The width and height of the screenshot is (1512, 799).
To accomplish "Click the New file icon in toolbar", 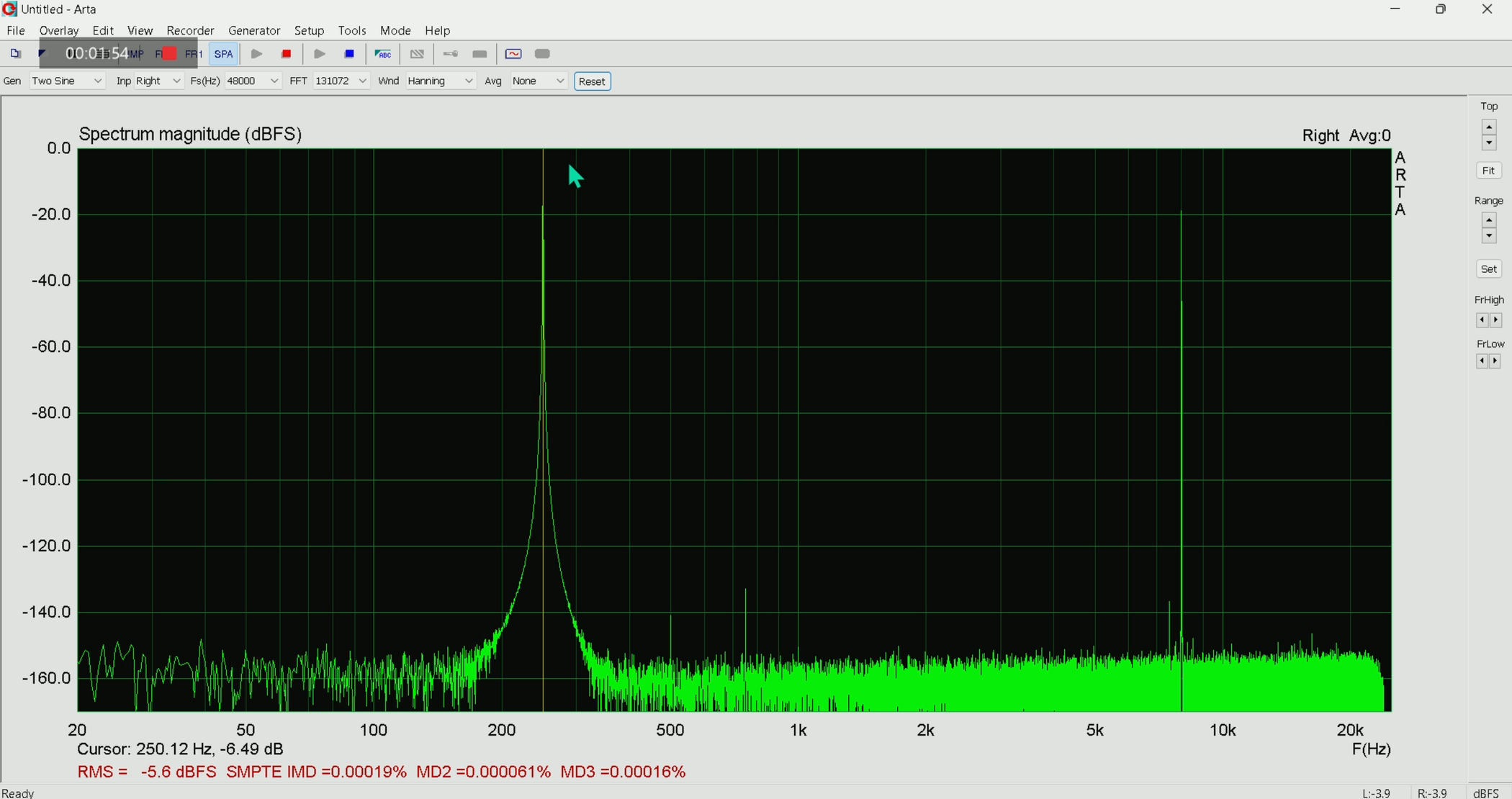I will click(15, 54).
